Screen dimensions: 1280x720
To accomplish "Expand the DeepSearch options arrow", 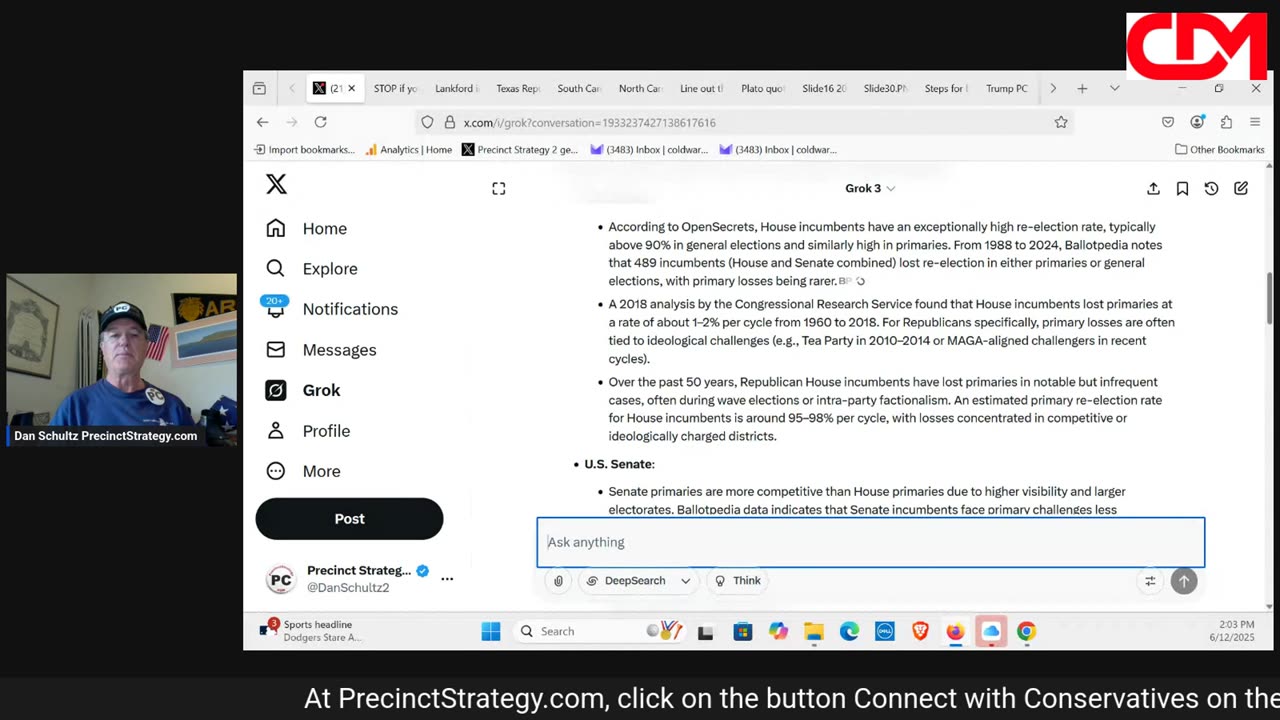I will tap(685, 581).
